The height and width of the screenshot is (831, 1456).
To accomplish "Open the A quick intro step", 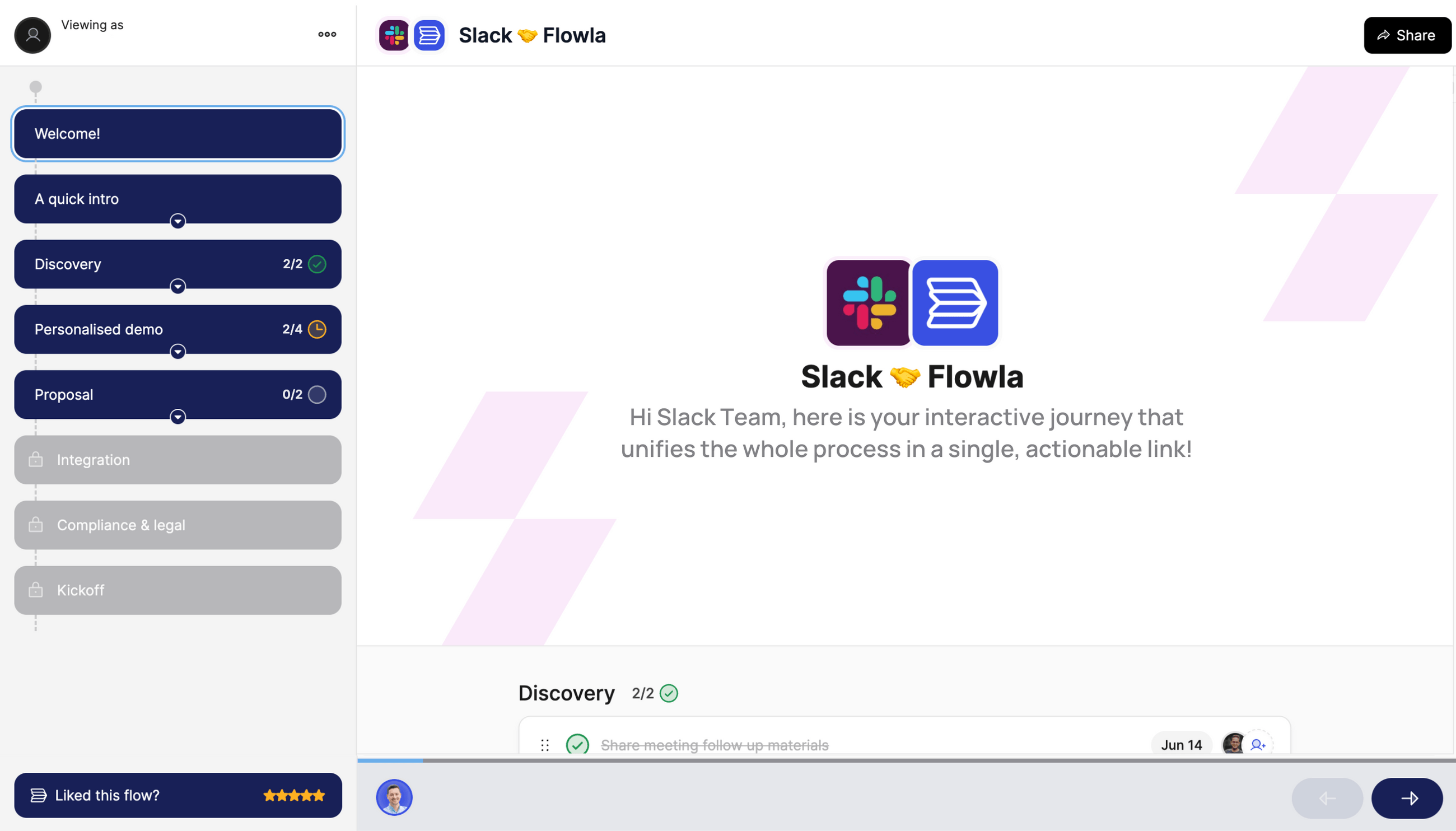I will coord(178,199).
